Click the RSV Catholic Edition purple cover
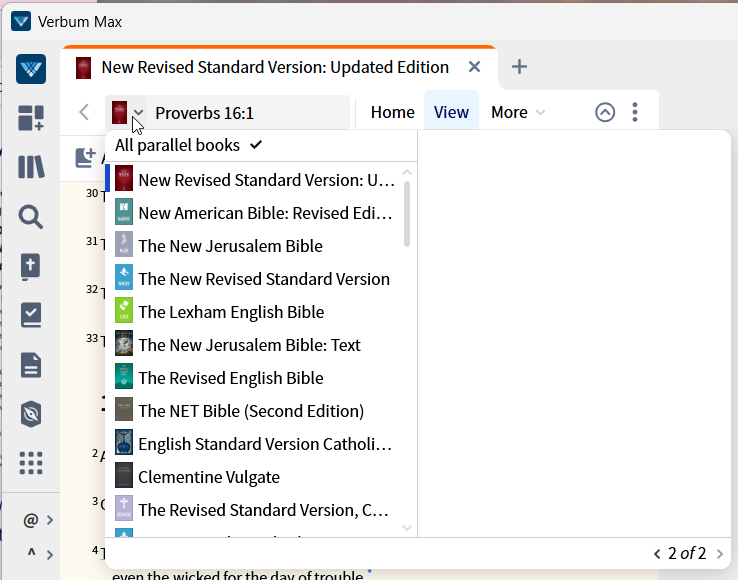 (124, 508)
